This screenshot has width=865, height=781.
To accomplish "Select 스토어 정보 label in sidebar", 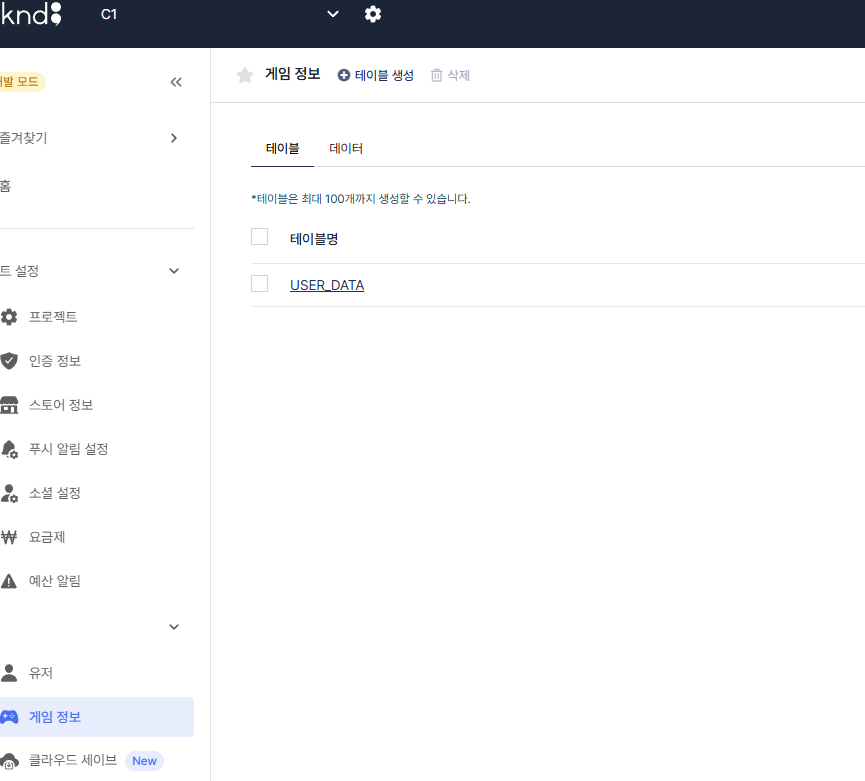I will pyautogui.click(x=61, y=405).
